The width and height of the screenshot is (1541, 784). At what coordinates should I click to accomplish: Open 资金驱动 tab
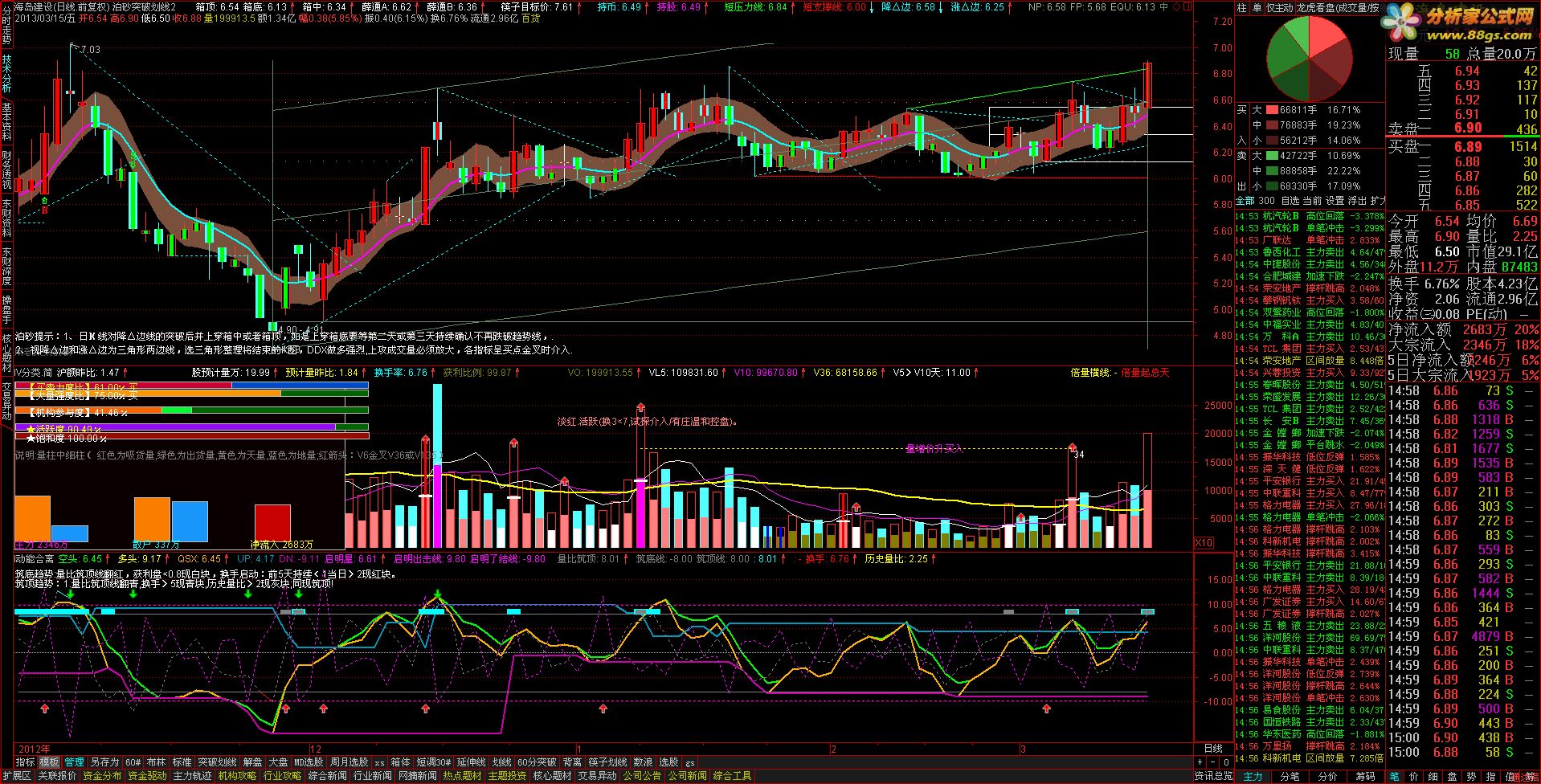pos(147,776)
